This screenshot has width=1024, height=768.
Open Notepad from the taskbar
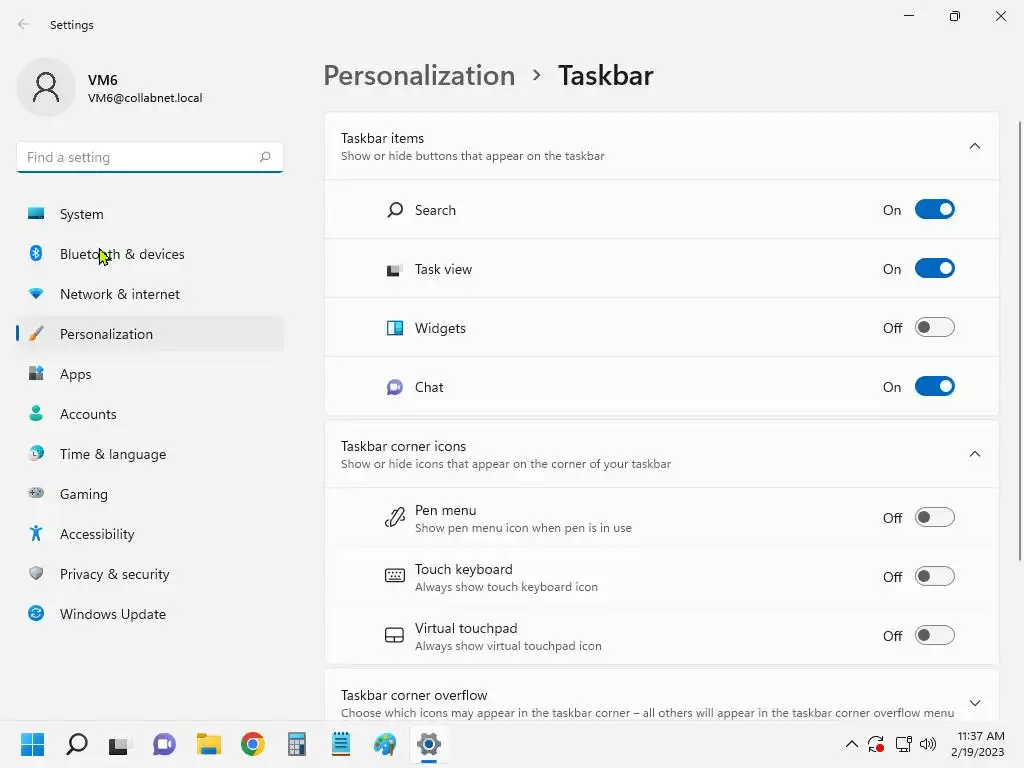point(341,744)
